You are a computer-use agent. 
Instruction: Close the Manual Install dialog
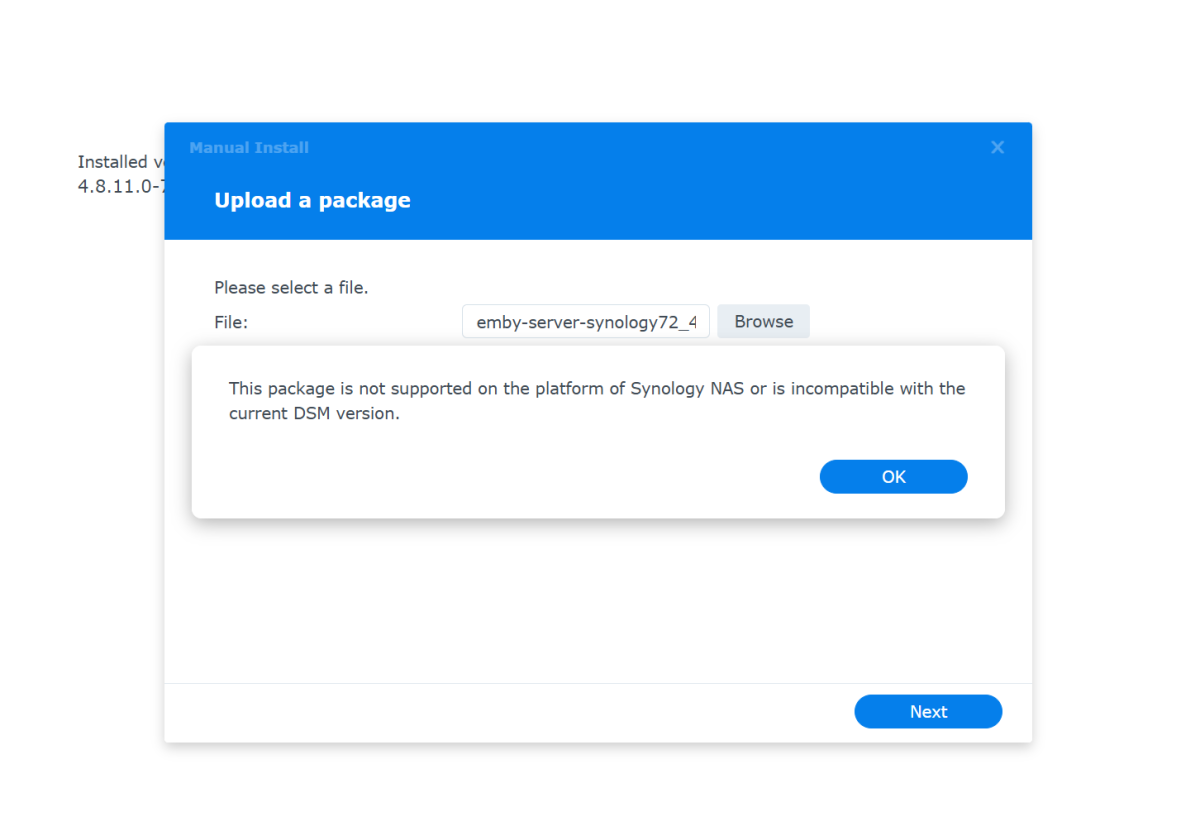tap(997, 148)
